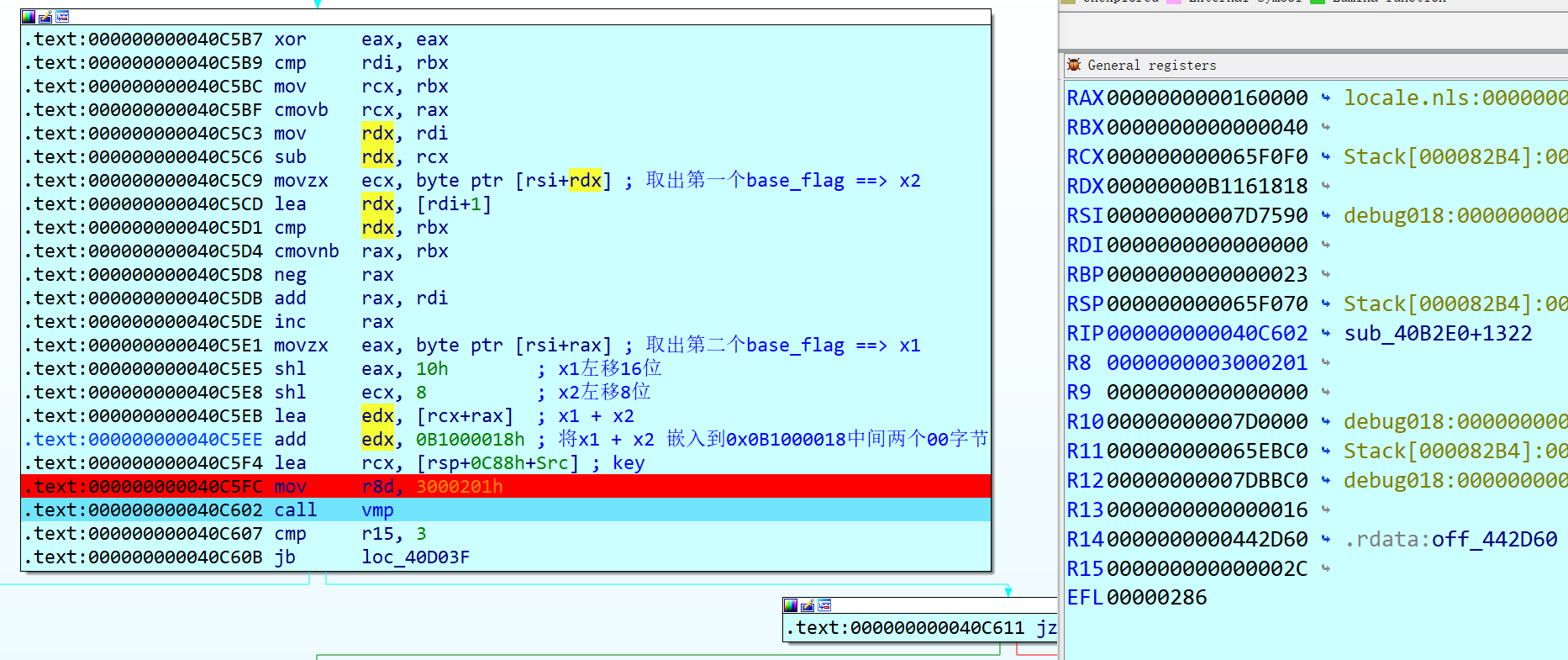The width and height of the screenshot is (1568, 660).
Task: Click the jump arrow next to R13 value
Action: coord(1326,510)
